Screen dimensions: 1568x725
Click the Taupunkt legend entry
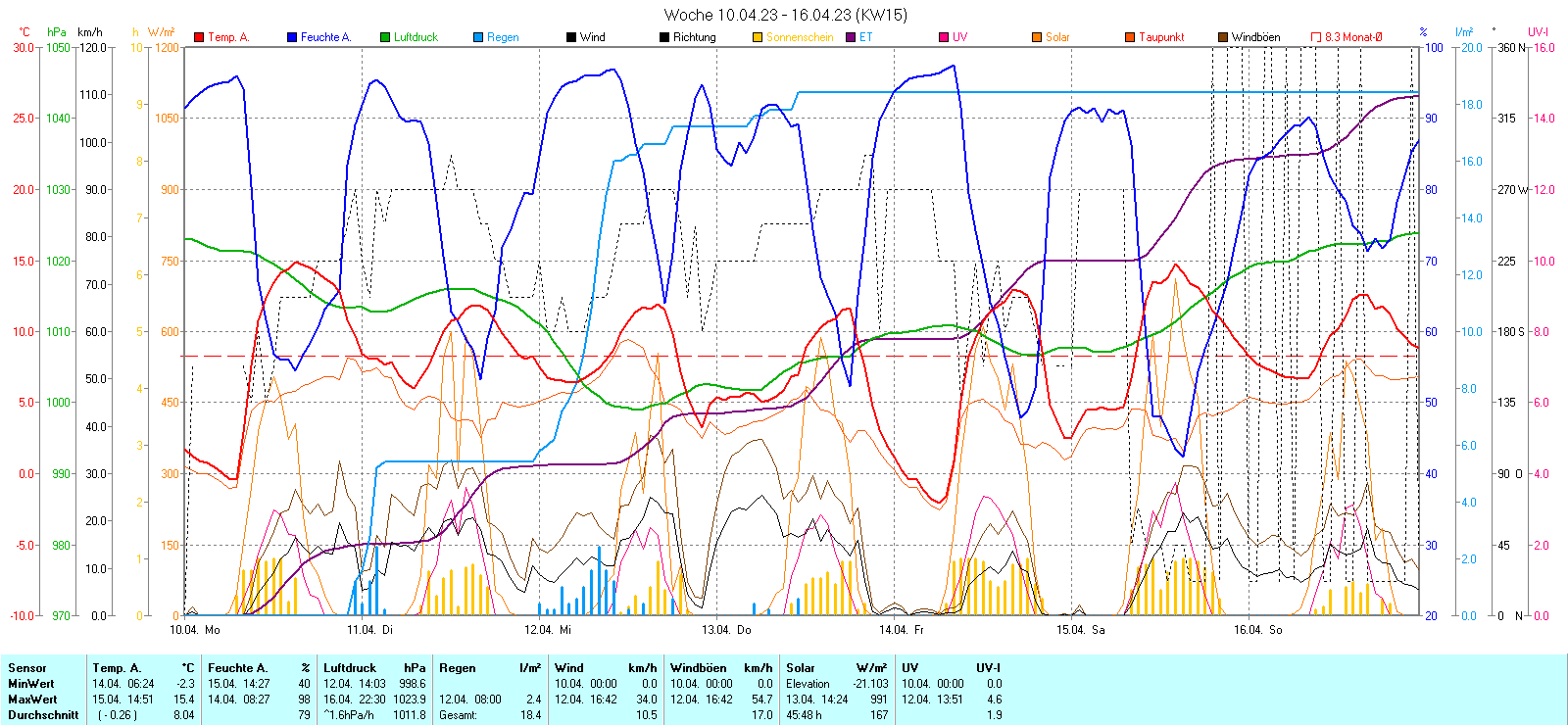1160,37
